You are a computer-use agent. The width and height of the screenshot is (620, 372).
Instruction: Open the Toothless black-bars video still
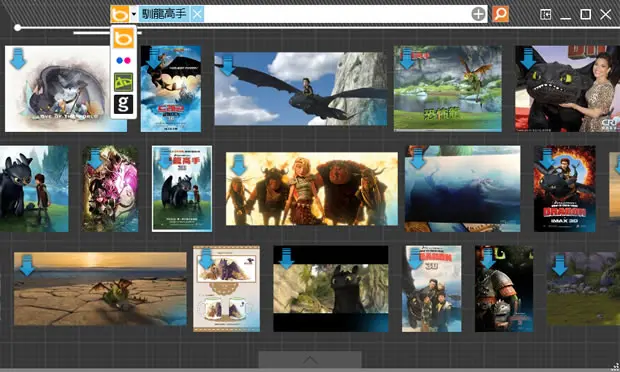point(331,289)
